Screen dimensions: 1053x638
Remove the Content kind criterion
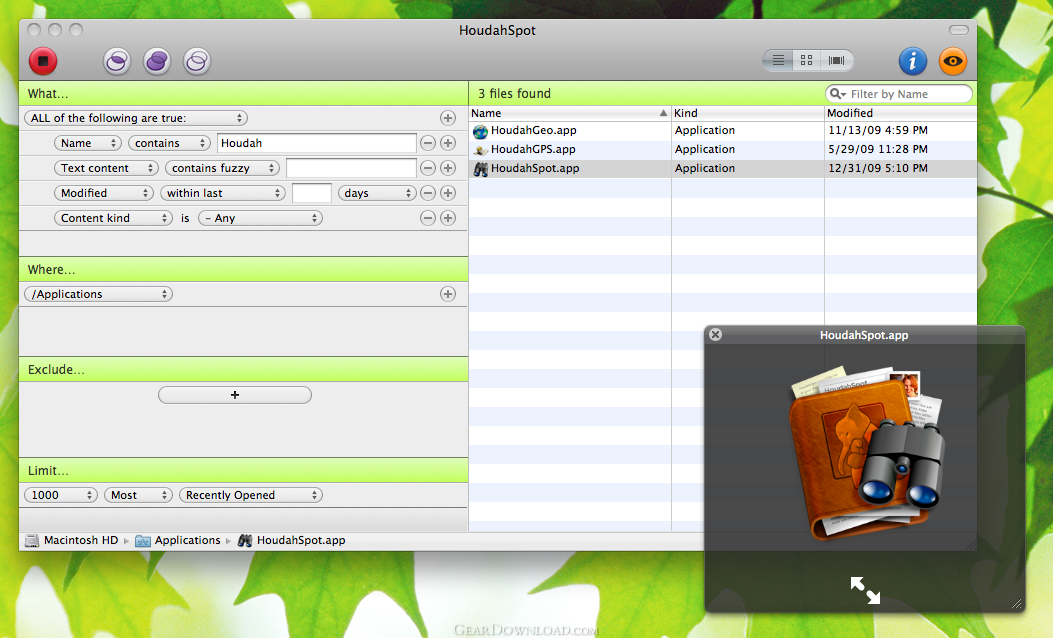coord(428,218)
